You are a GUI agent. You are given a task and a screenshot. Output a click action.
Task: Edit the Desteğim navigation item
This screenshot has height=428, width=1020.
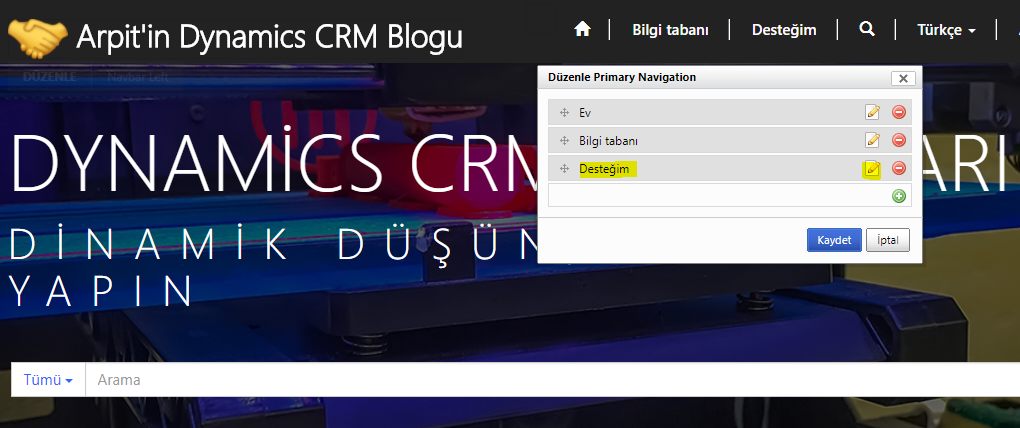pos(872,168)
